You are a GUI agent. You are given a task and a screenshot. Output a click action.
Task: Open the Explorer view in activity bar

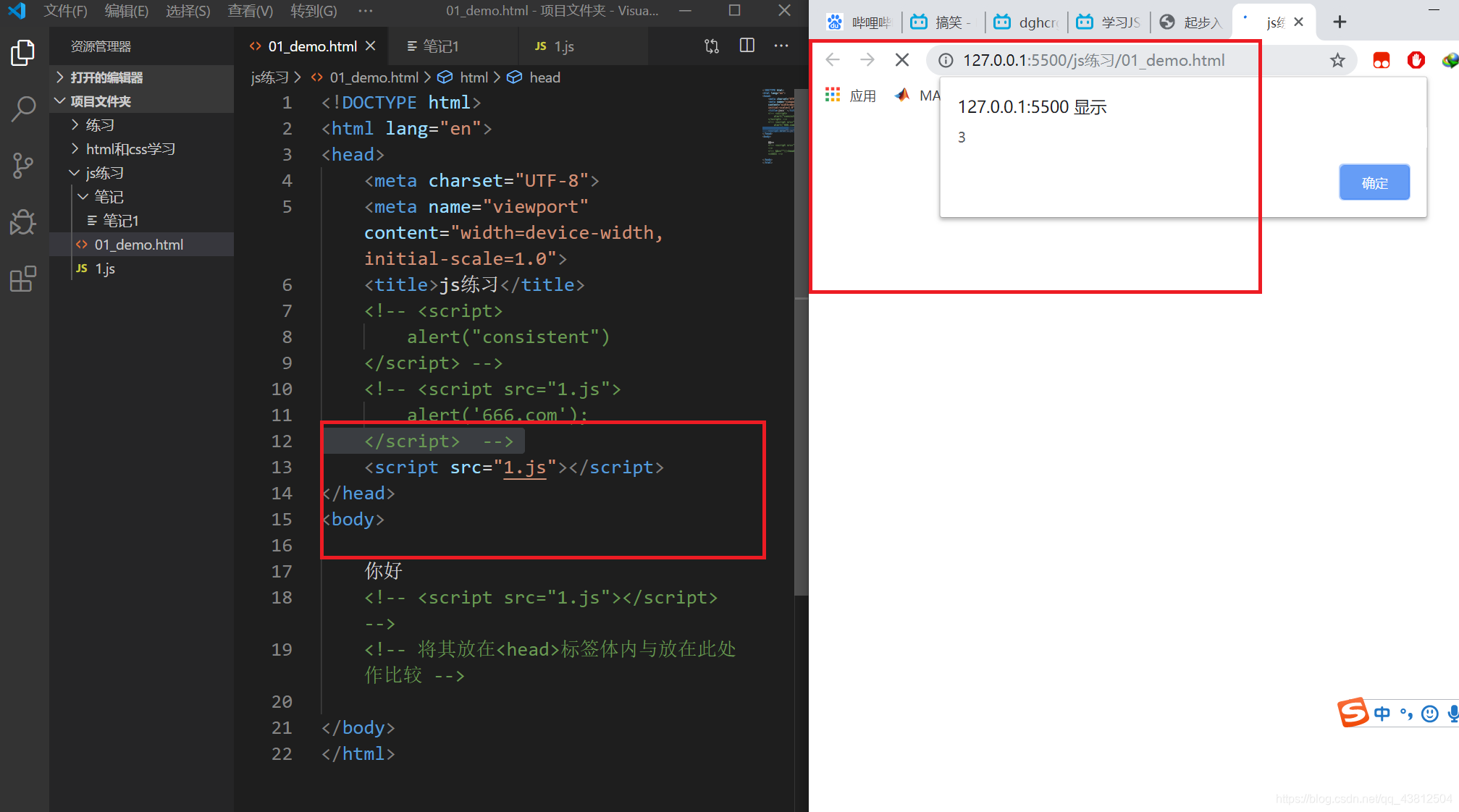click(x=23, y=53)
